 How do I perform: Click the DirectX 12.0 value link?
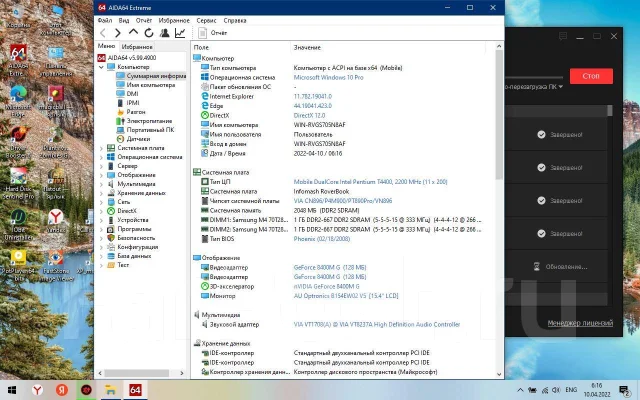pyautogui.click(x=309, y=116)
